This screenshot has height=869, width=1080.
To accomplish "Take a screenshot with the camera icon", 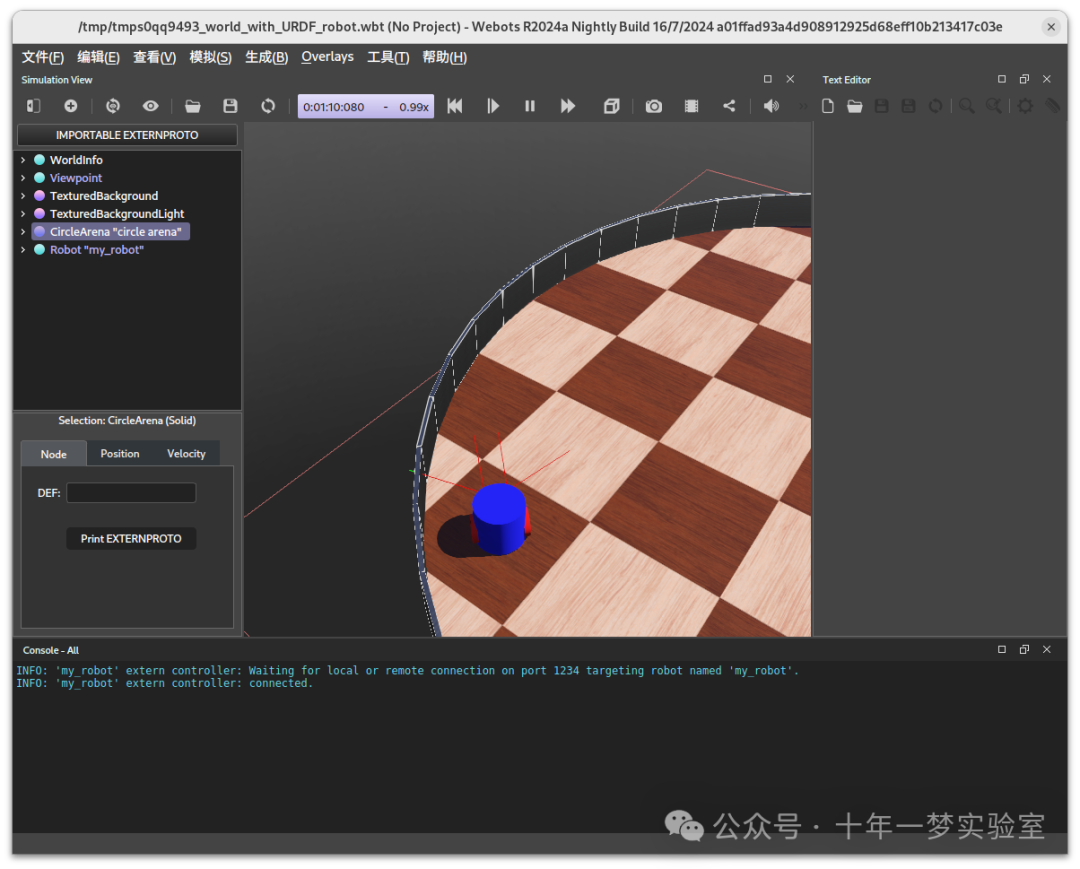I will [x=654, y=106].
